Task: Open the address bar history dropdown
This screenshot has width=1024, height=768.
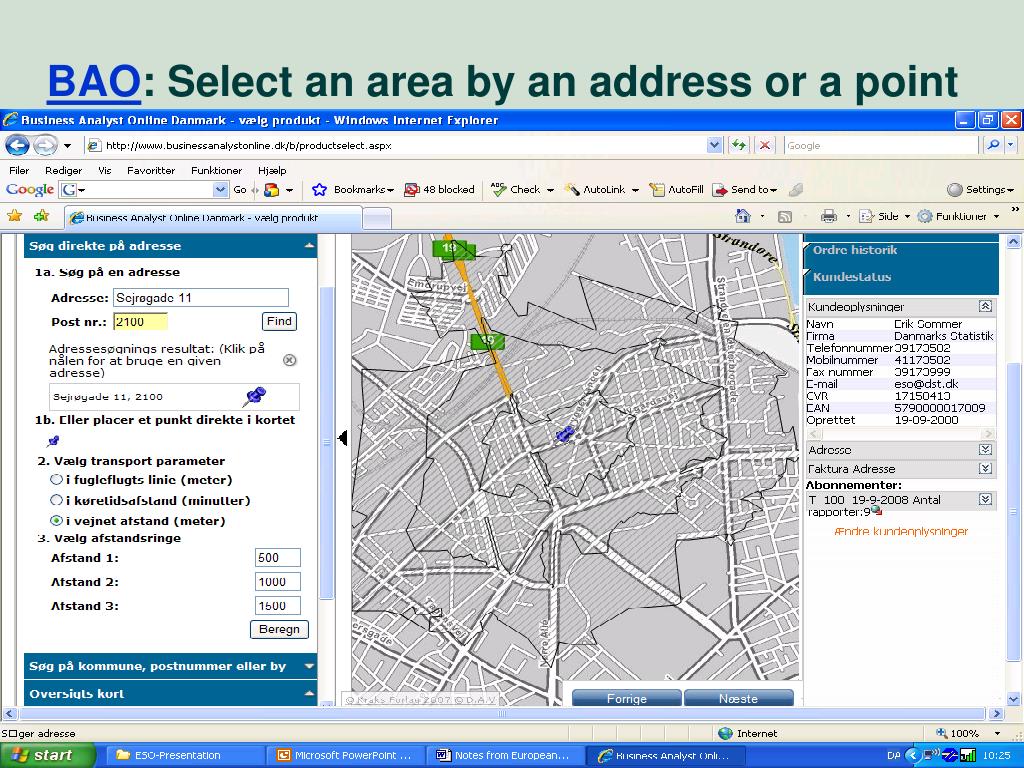Action: pyautogui.click(x=714, y=145)
